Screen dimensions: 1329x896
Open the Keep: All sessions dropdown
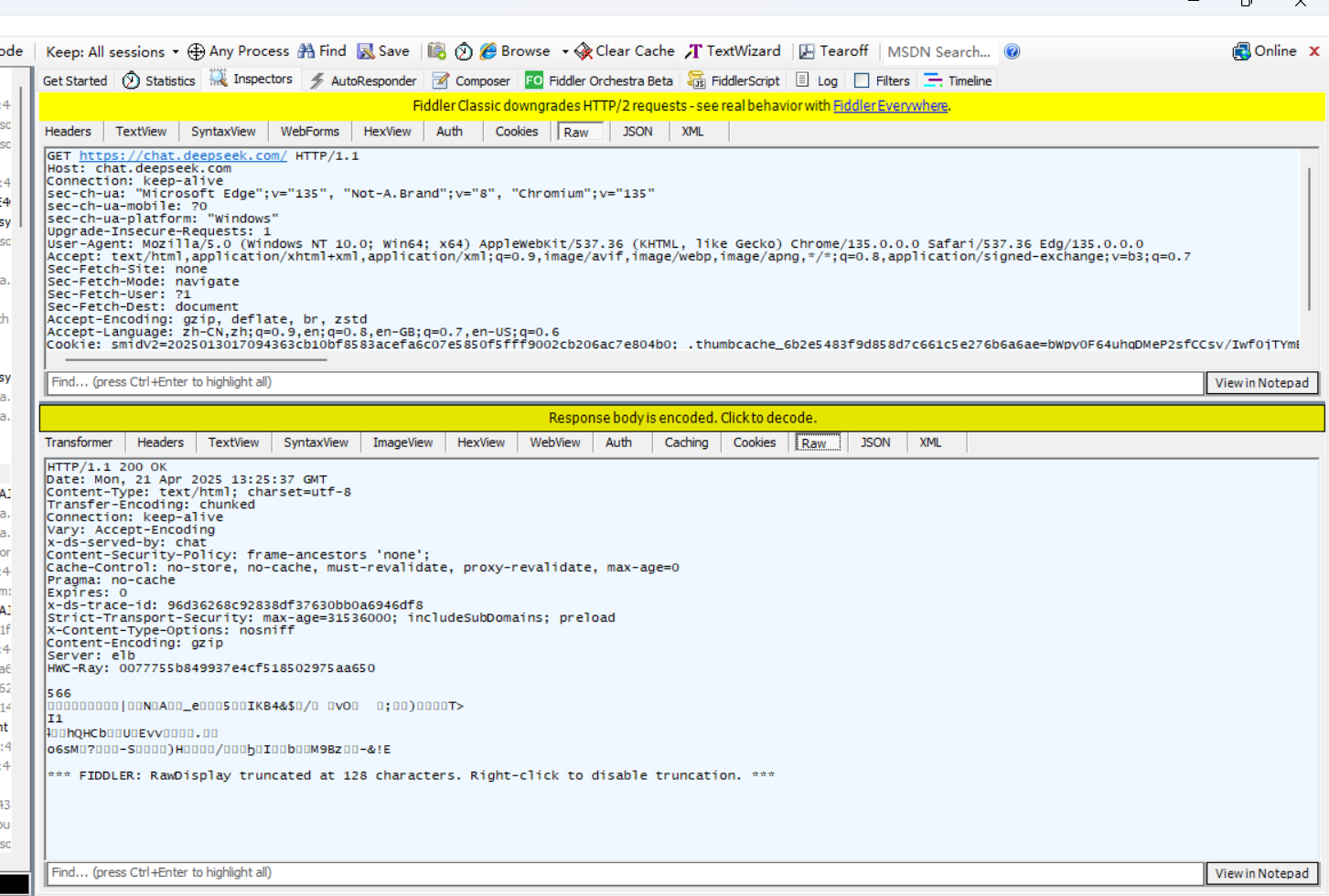pyautogui.click(x=112, y=52)
